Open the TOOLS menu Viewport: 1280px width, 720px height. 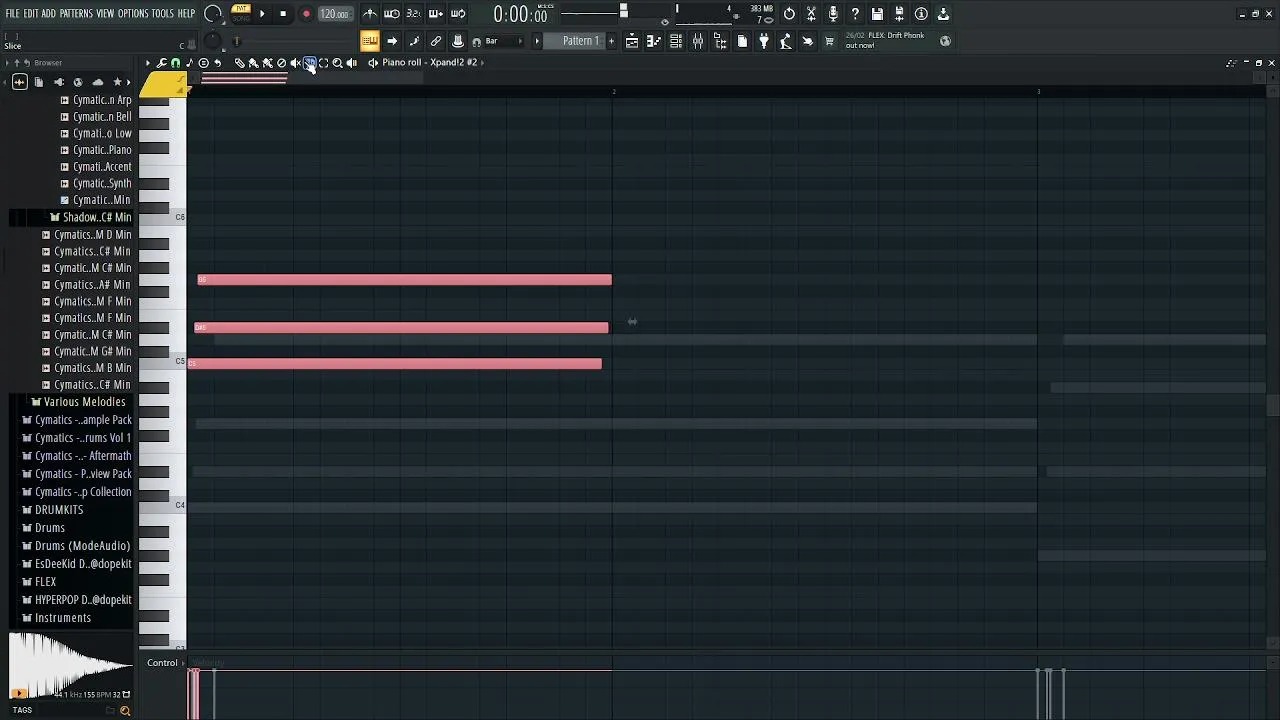point(163,14)
